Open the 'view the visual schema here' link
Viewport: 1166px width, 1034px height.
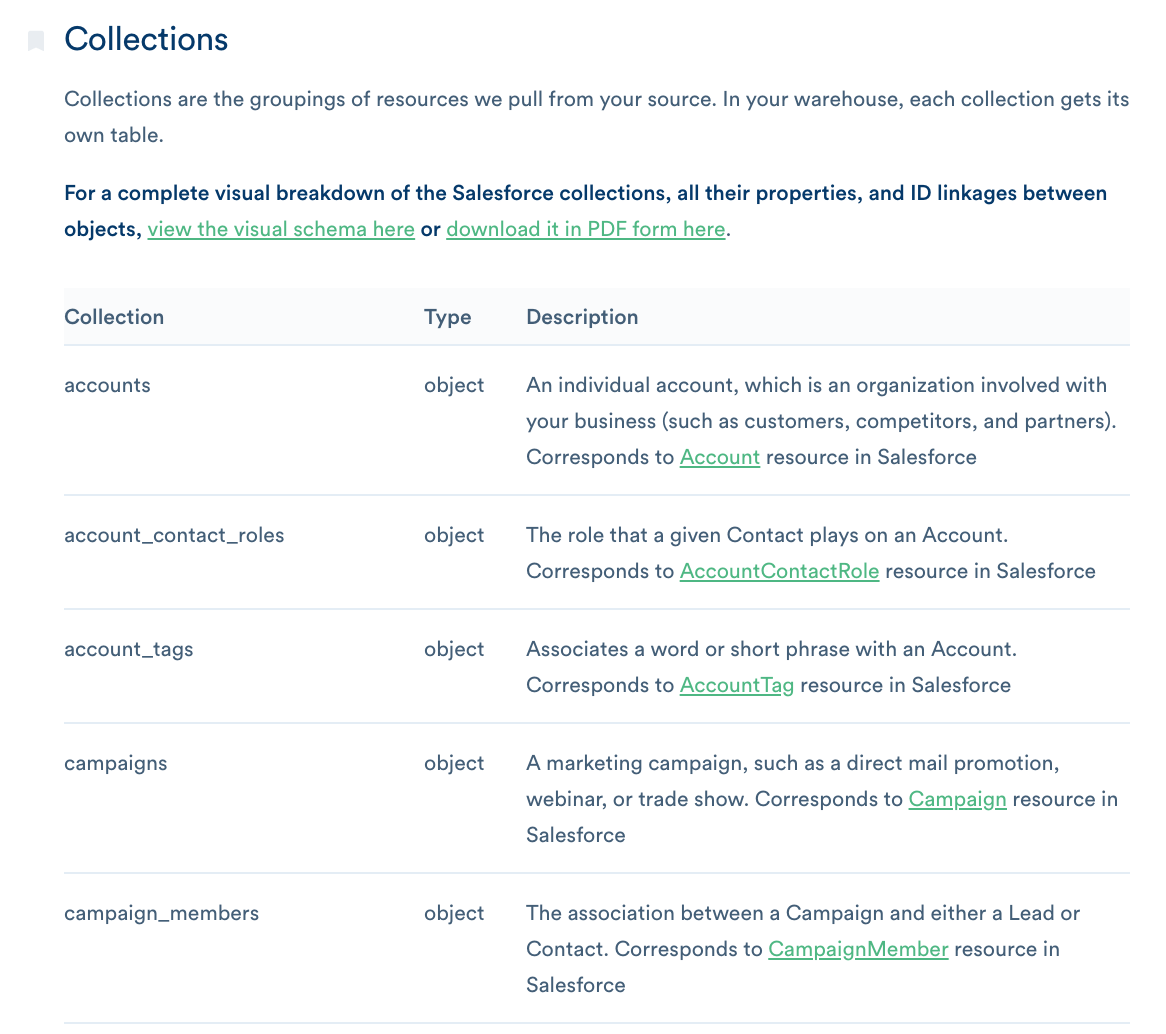(x=281, y=229)
